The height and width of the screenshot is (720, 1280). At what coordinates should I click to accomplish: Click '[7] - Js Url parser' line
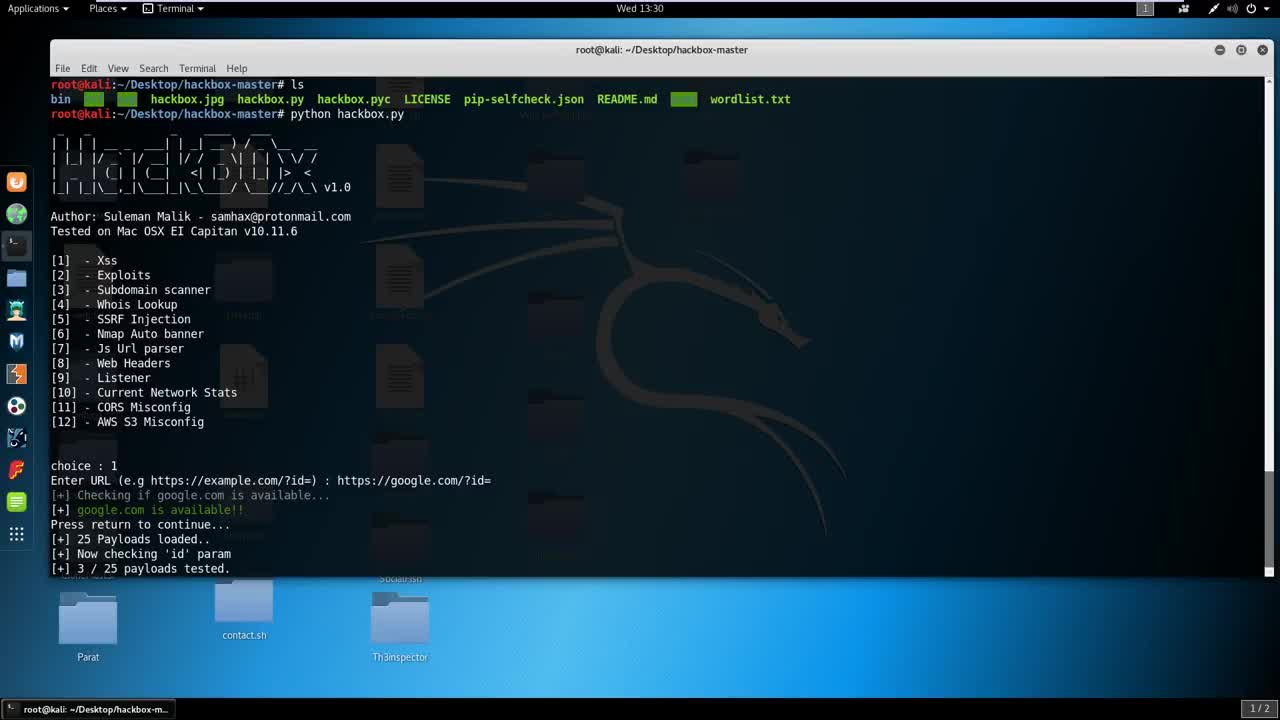(117, 348)
